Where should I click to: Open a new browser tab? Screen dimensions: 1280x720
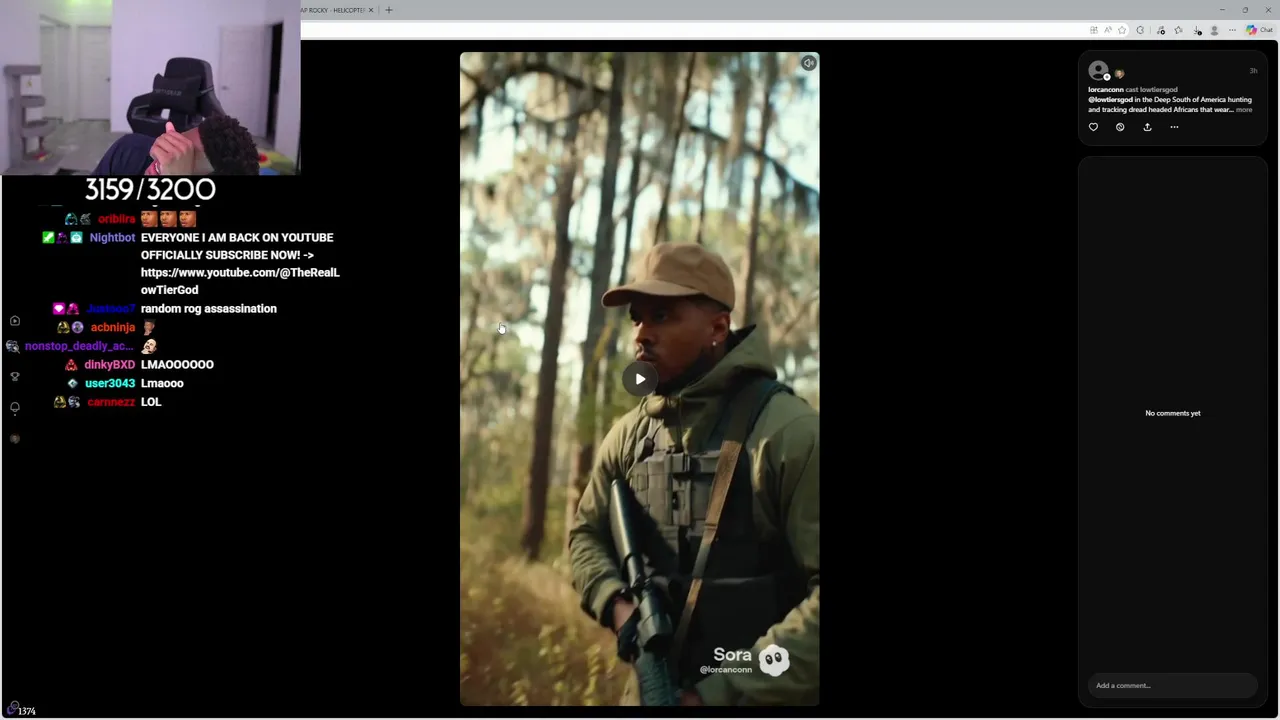389,10
